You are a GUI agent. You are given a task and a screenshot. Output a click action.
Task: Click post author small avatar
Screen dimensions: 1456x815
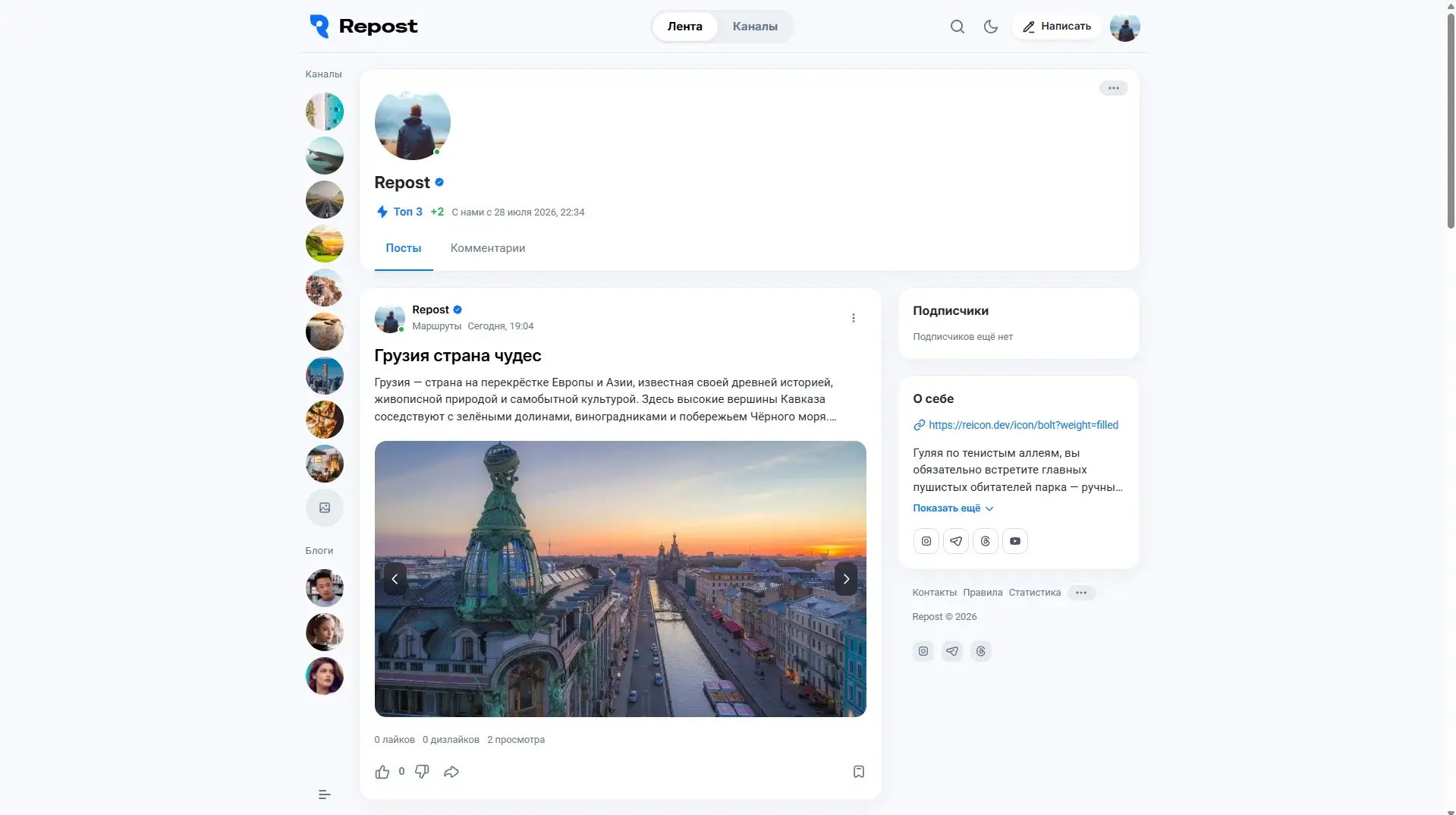(389, 318)
